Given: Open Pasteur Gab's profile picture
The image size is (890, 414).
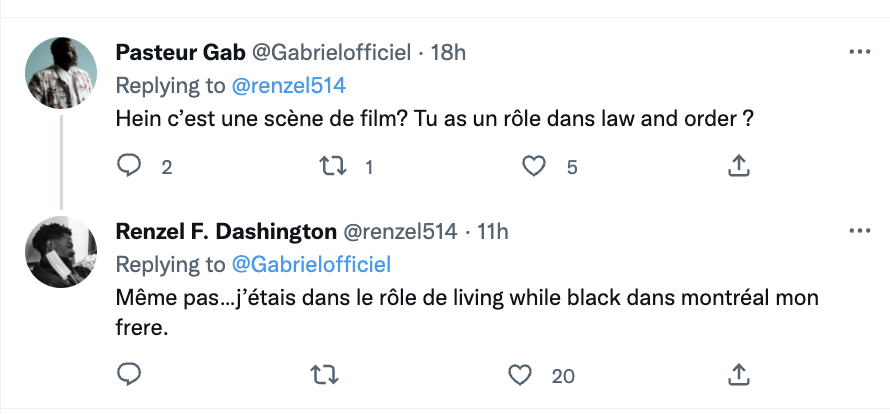Looking at the screenshot, I should pos(60,75).
